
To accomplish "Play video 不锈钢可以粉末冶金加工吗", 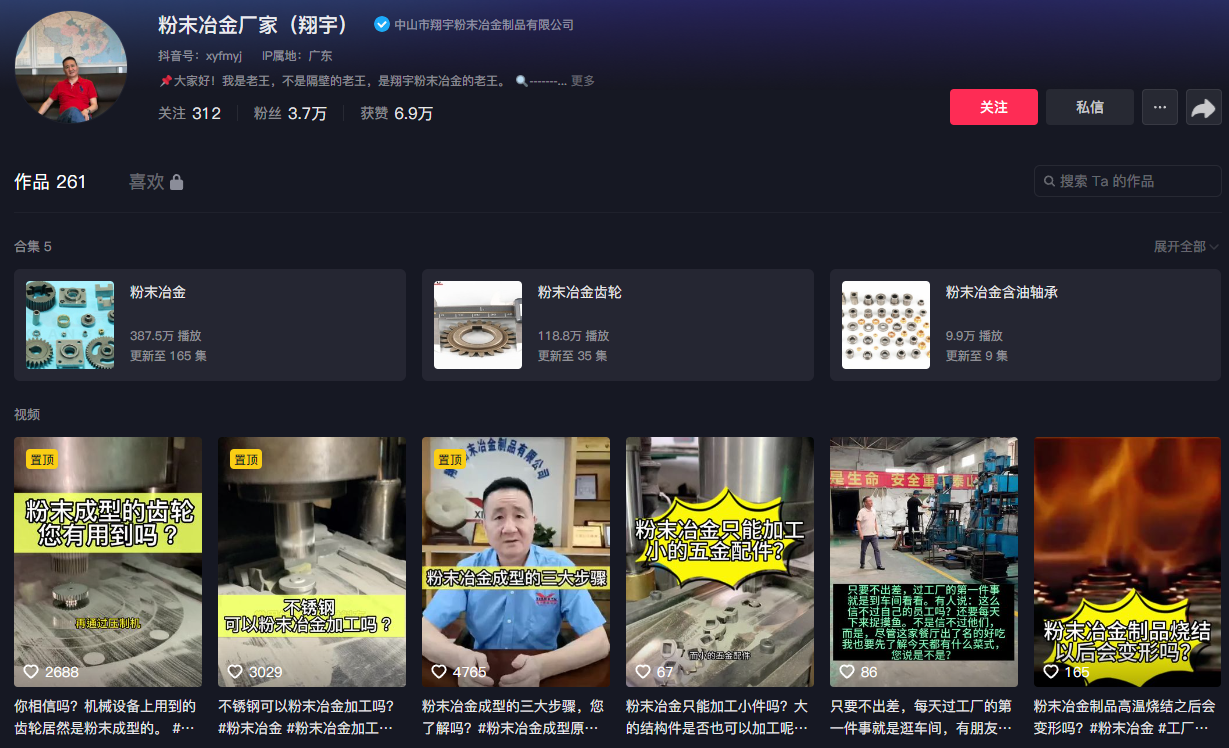I will [312, 562].
